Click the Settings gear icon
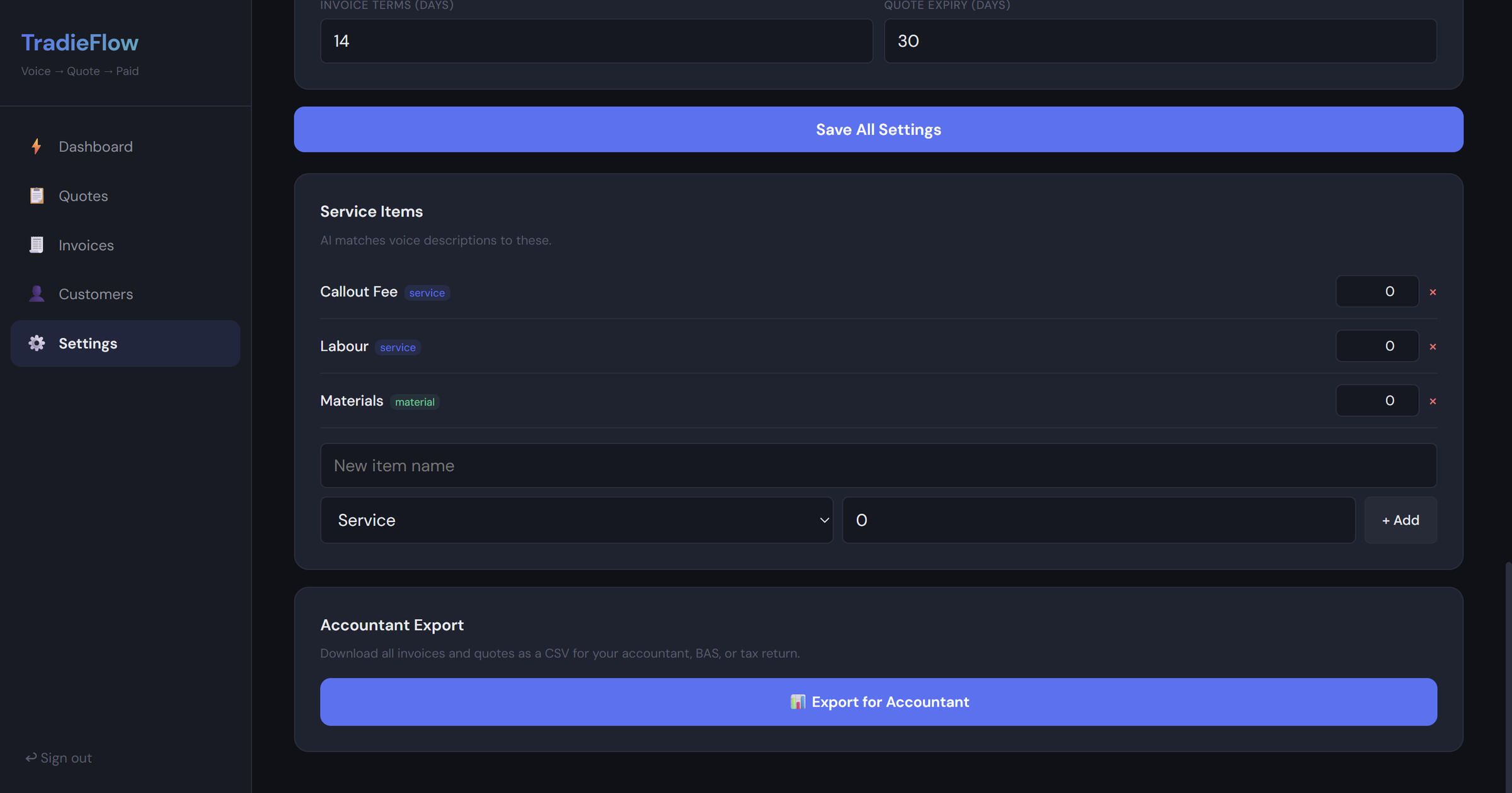Screen dimensions: 1512x793 point(37,343)
